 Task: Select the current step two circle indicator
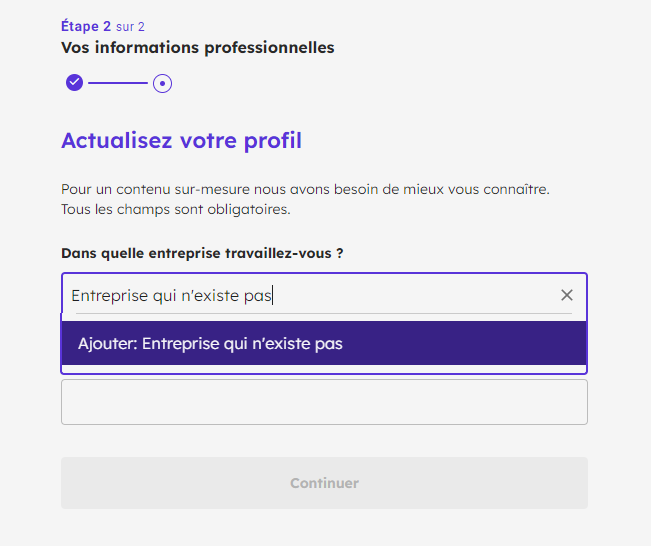click(x=162, y=83)
